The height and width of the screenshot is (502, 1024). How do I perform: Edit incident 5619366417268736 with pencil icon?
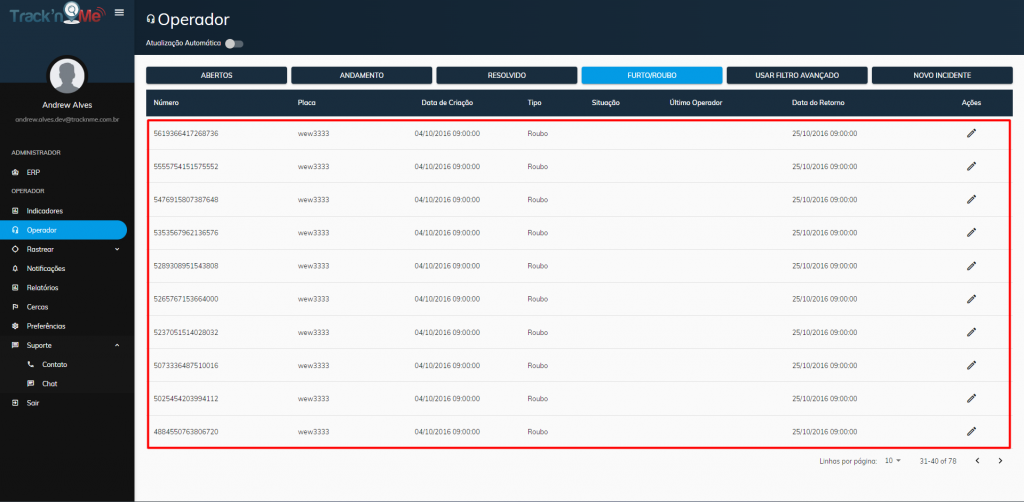coord(971,133)
